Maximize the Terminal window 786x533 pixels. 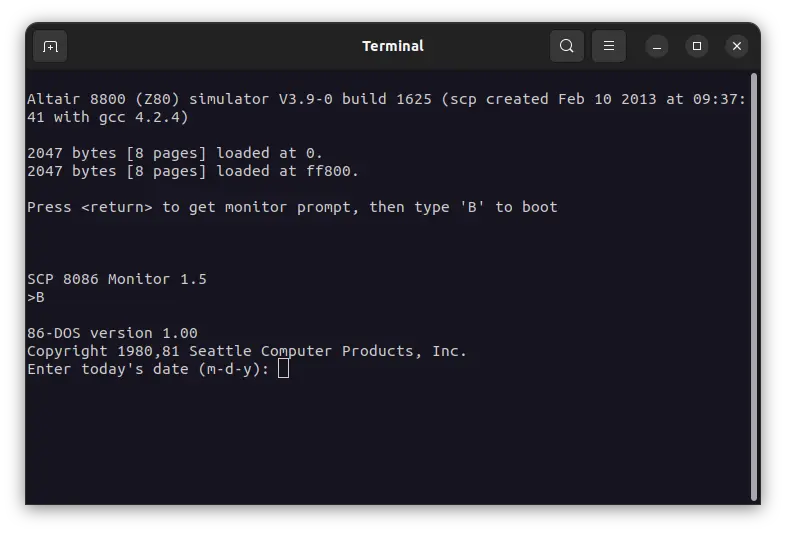click(697, 46)
